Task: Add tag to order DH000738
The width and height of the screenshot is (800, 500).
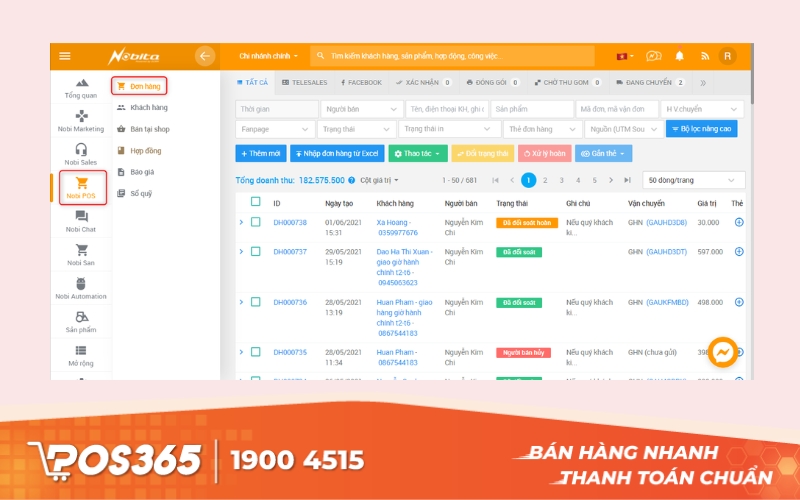Action: [739, 222]
